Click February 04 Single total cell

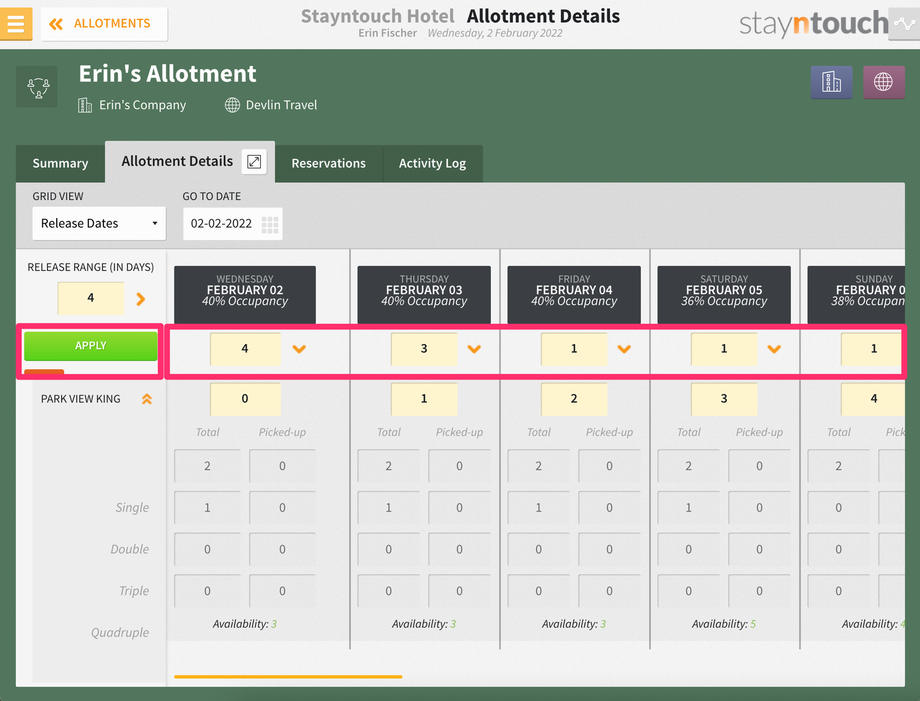tap(539, 507)
